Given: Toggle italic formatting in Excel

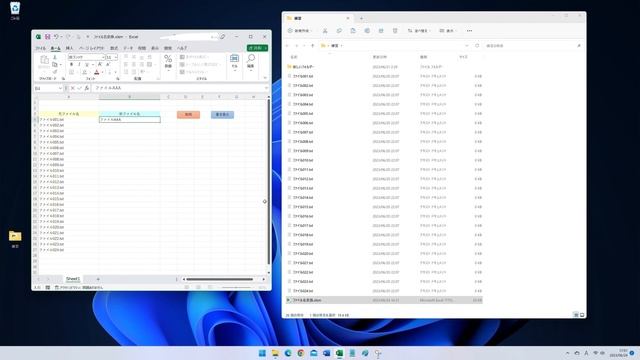Looking at the screenshot, I should 79,64.
